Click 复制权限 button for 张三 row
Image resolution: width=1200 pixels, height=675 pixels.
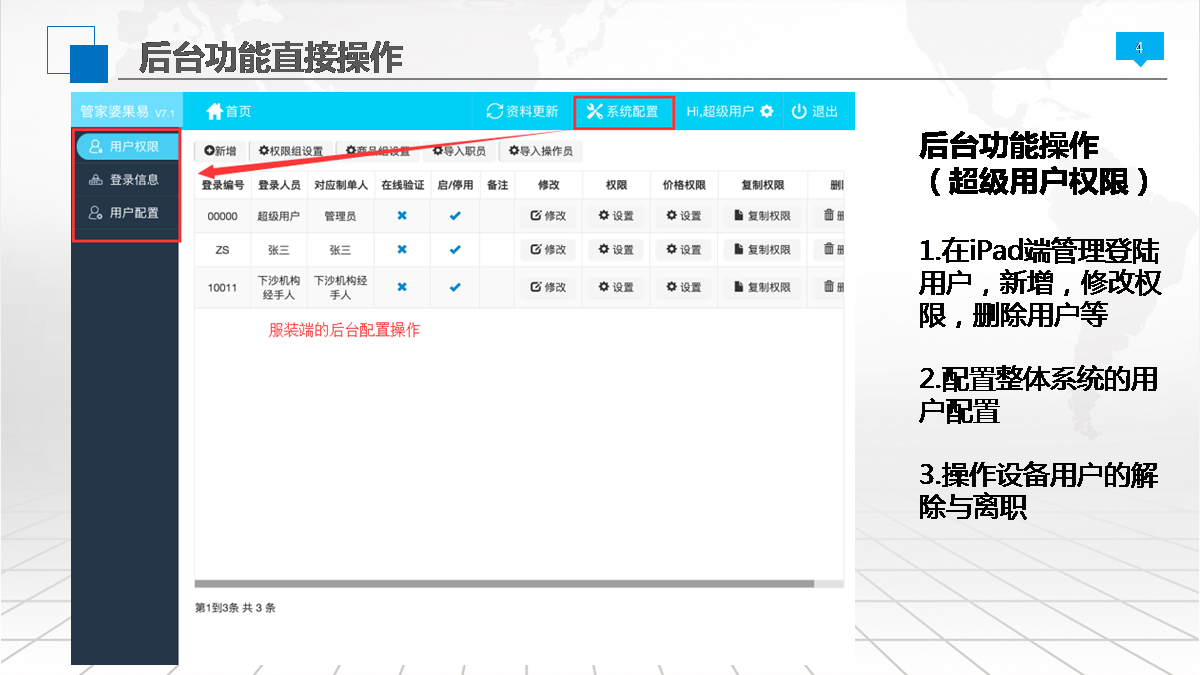[762, 250]
